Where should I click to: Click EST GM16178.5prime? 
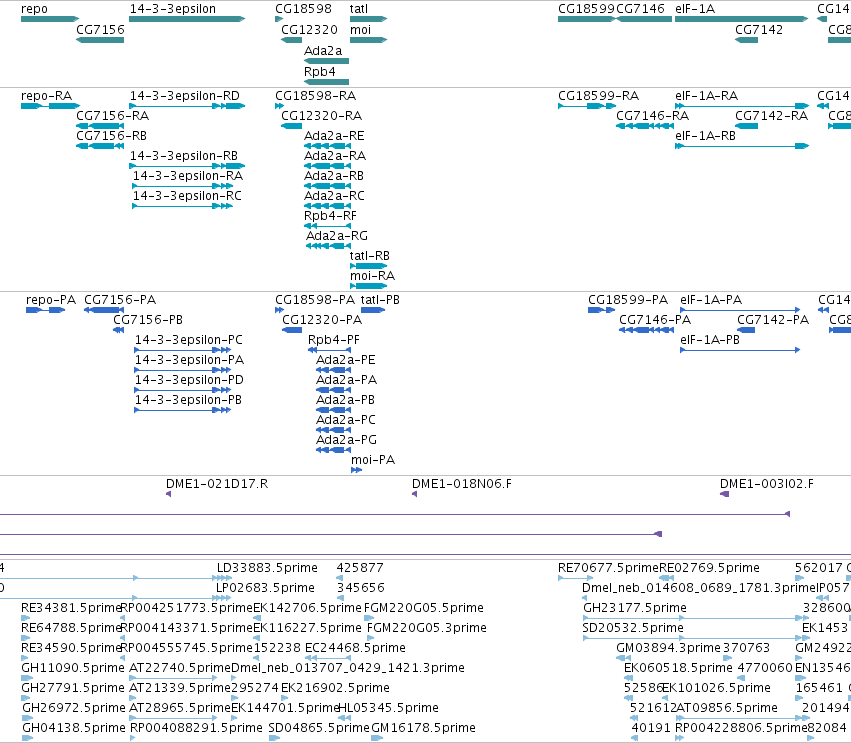(423, 728)
